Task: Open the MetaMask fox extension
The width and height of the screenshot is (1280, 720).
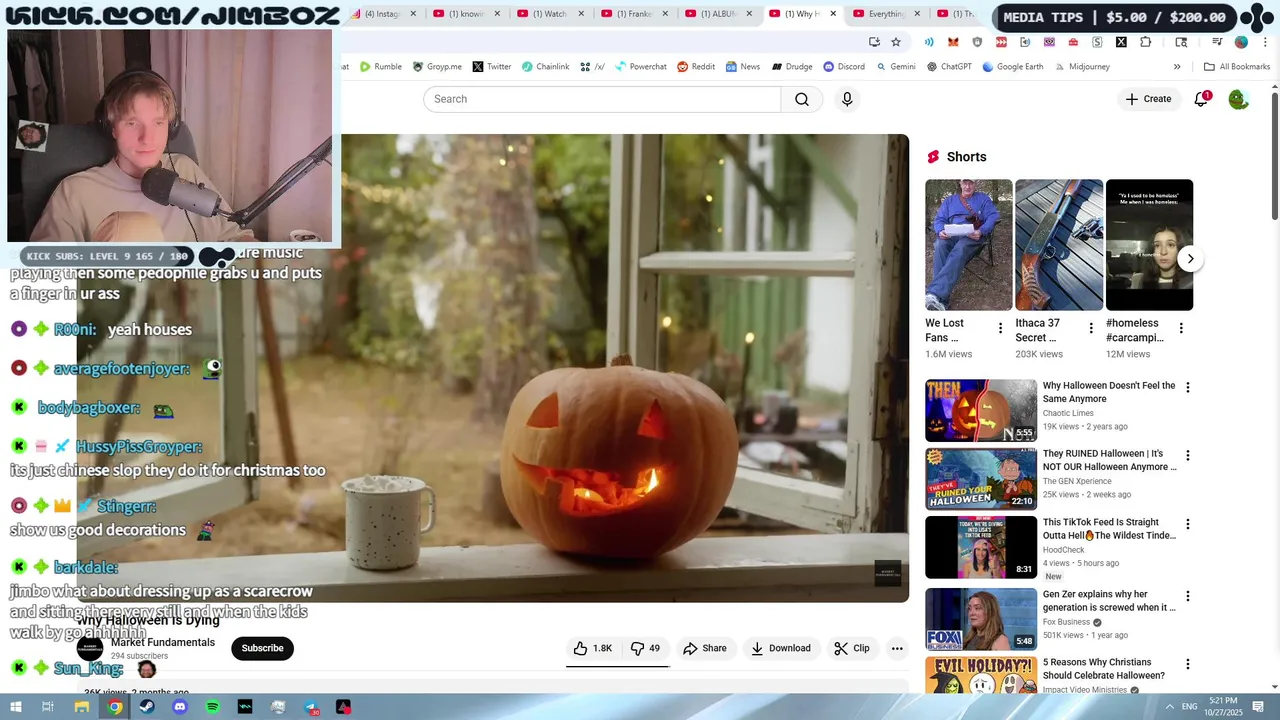Action: [953, 42]
